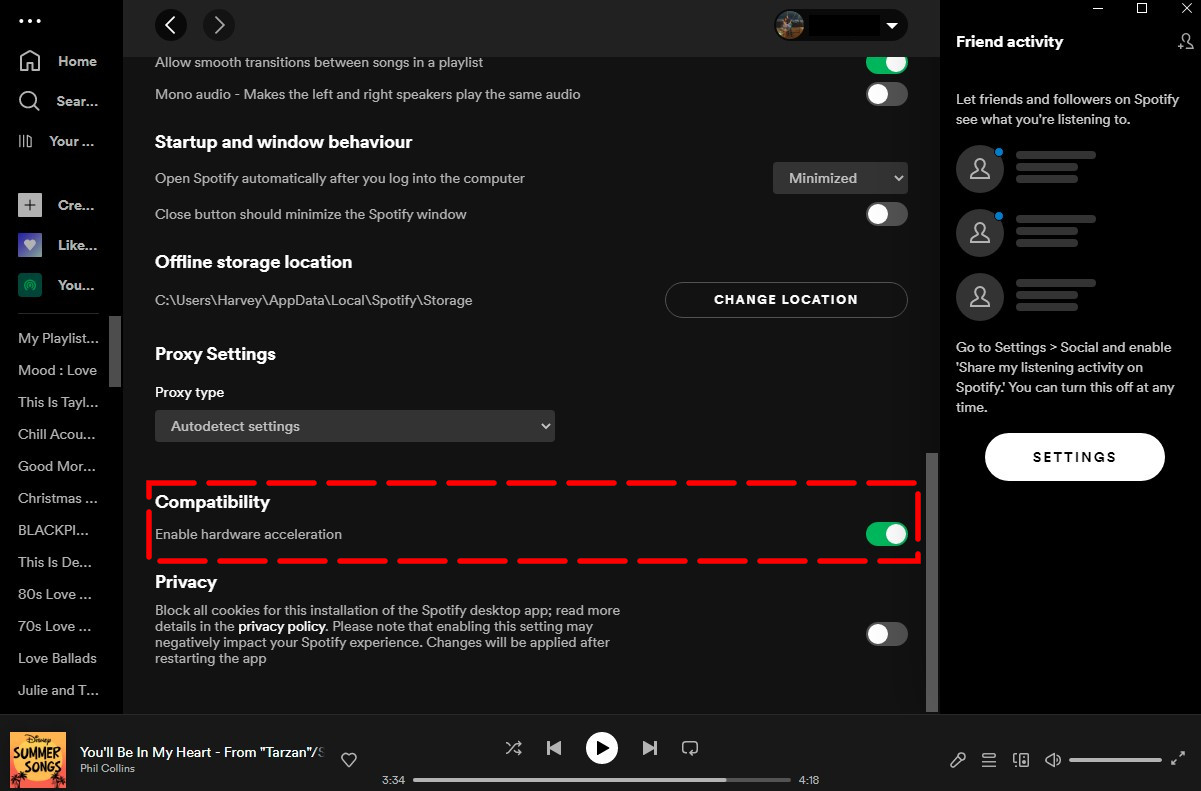The width and height of the screenshot is (1201, 791).
Task: Go to Home from the sidebar
Action: [x=60, y=61]
